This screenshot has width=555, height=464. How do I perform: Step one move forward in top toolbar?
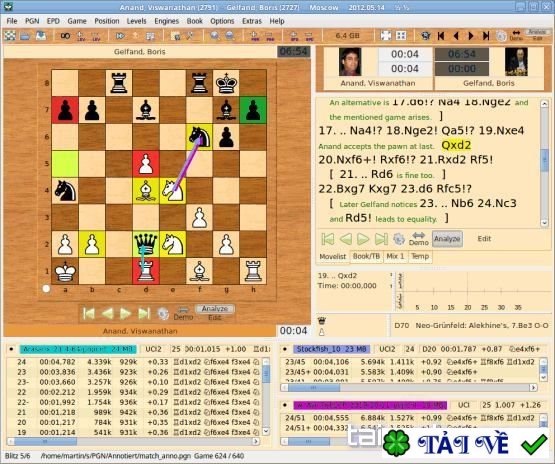point(471,35)
